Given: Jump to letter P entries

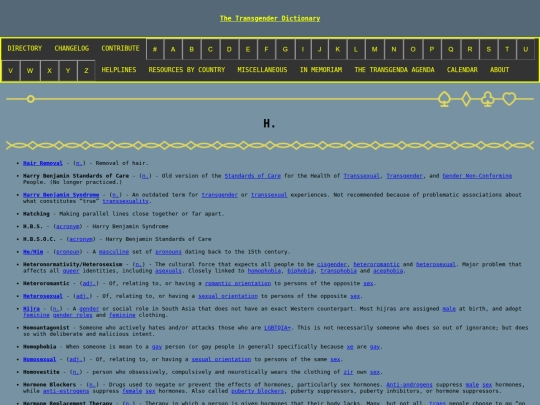Looking at the screenshot, I should pos(432,49).
